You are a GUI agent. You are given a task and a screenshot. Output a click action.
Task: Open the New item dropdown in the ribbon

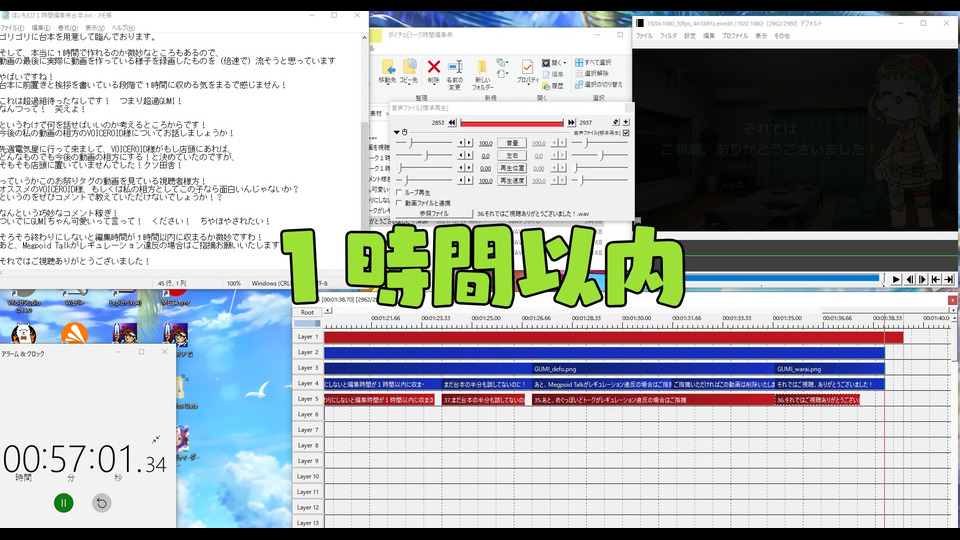pos(503,62)
